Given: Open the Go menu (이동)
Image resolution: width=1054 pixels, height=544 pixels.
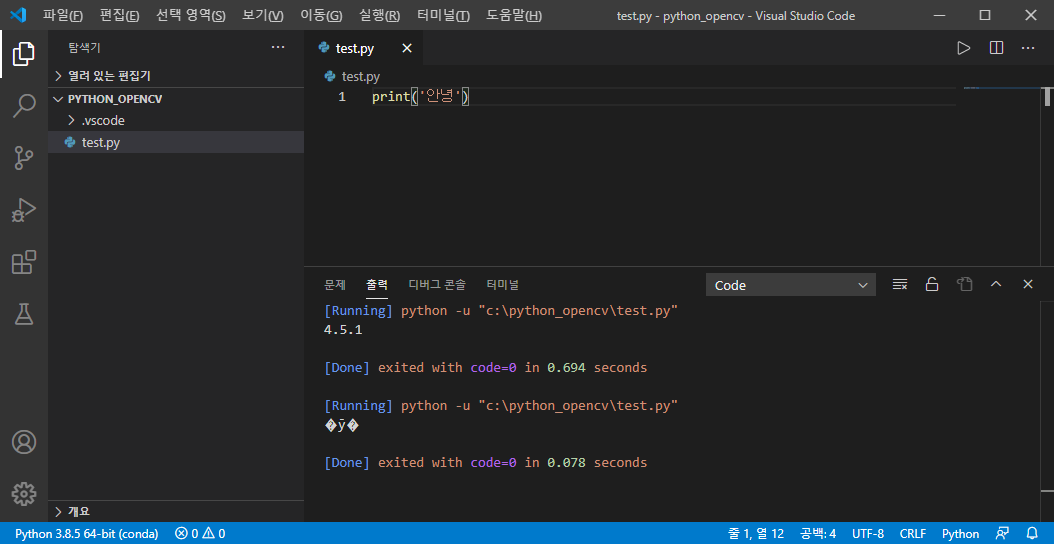Looking at the screenshot, I should click(x=321, y=15).
